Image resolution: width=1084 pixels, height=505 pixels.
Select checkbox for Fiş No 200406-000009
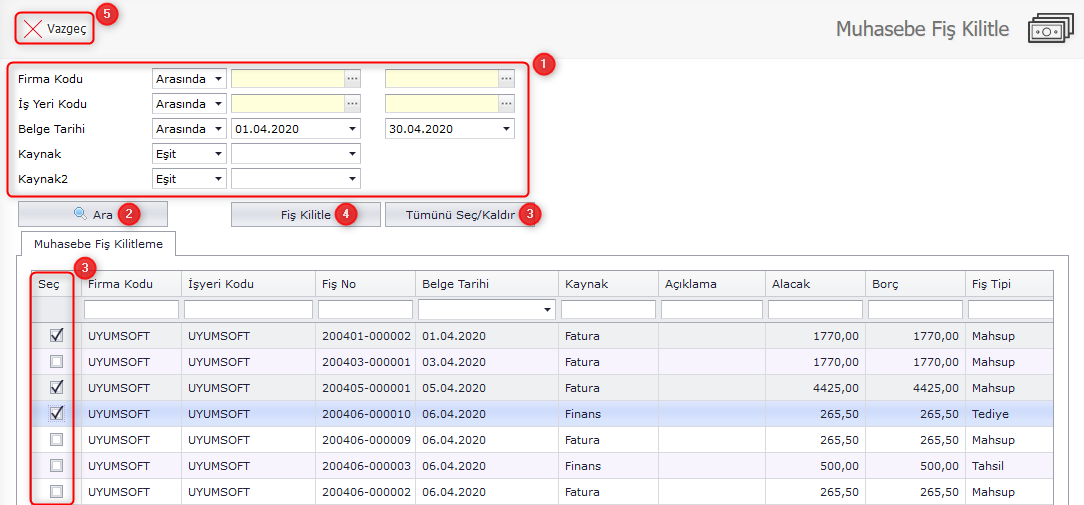click(56, 440)
